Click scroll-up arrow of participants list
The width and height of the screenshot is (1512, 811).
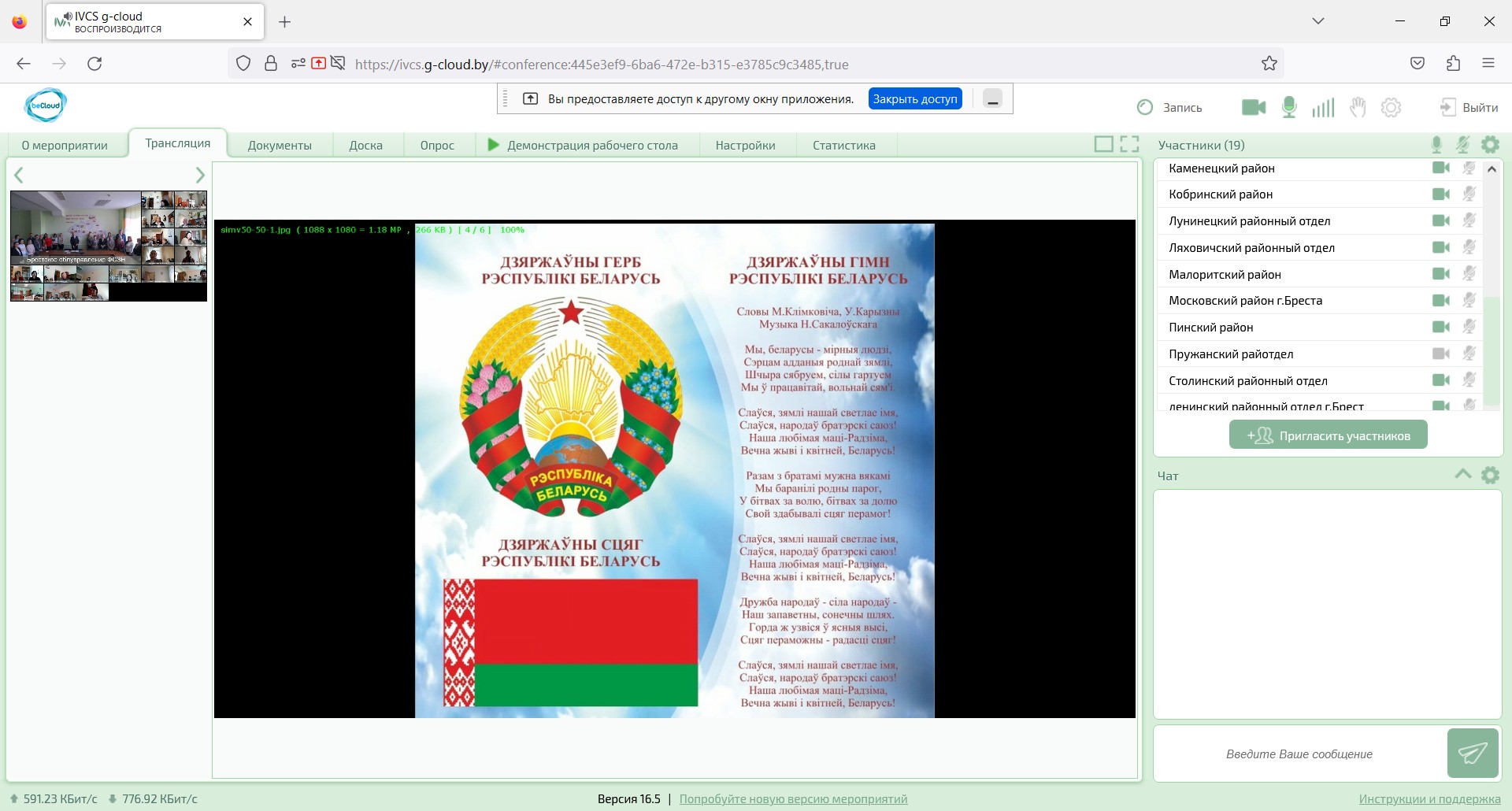pos(1492,168)
